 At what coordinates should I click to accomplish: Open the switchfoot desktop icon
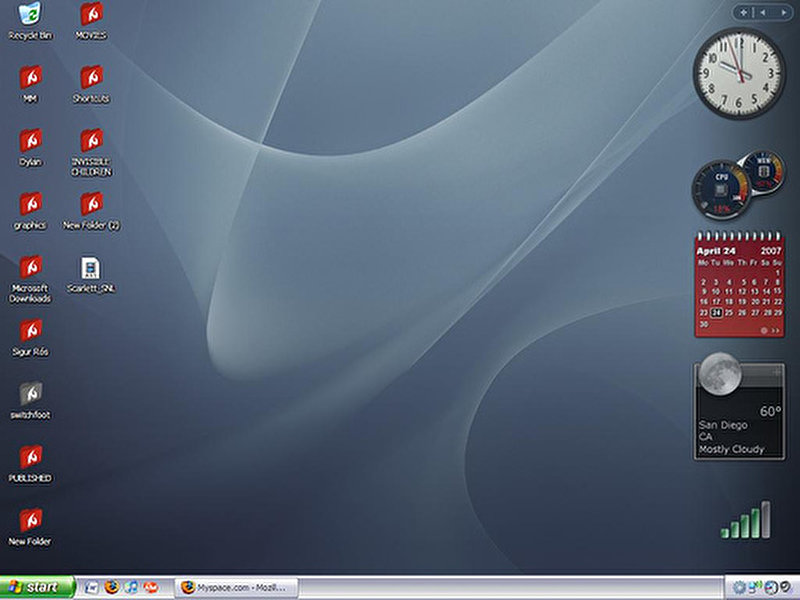pos(30,394)
